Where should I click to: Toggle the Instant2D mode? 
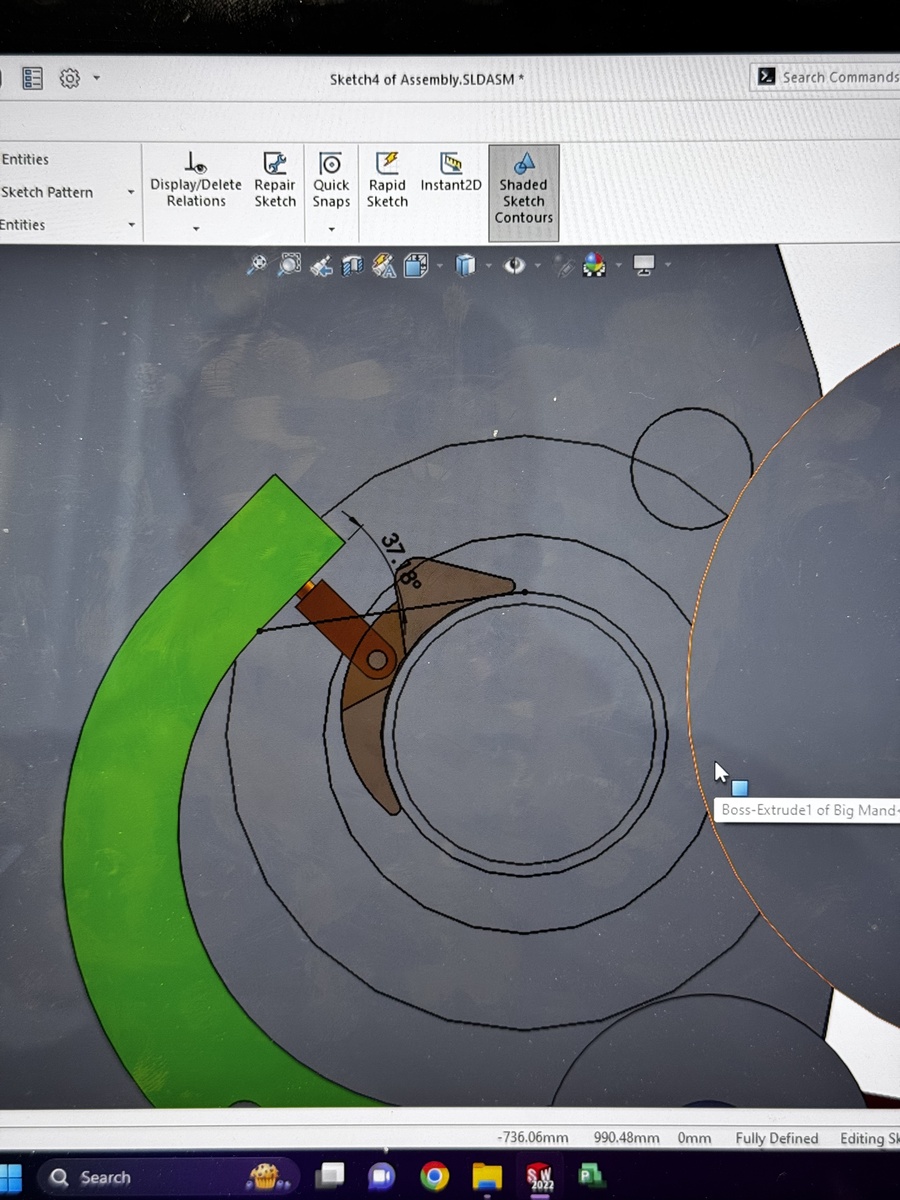[x=451, y=172]
